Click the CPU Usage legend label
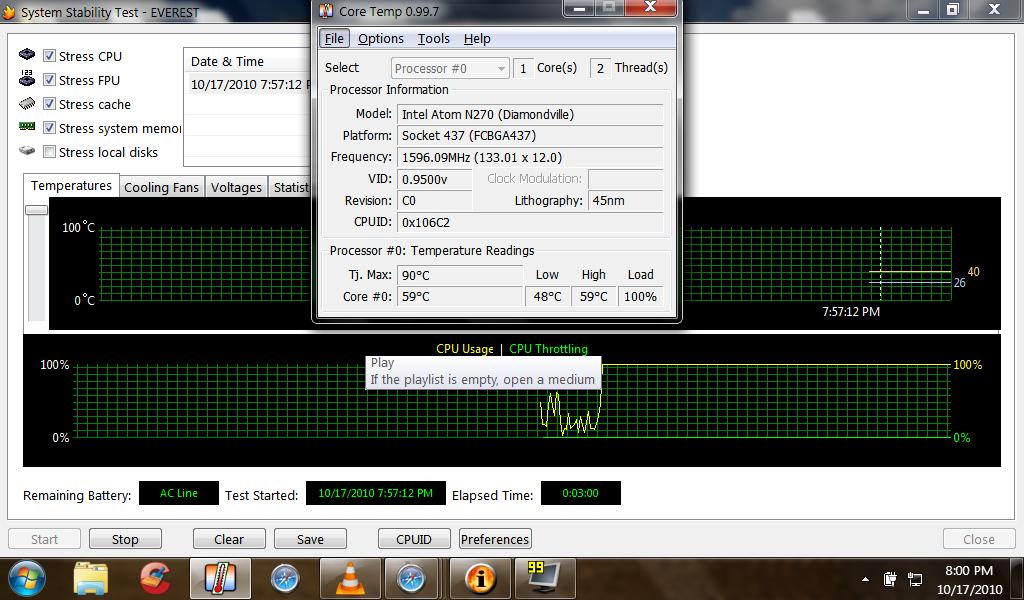The width and height of the screenshot is (1024, 600). (x=464, y=349)
